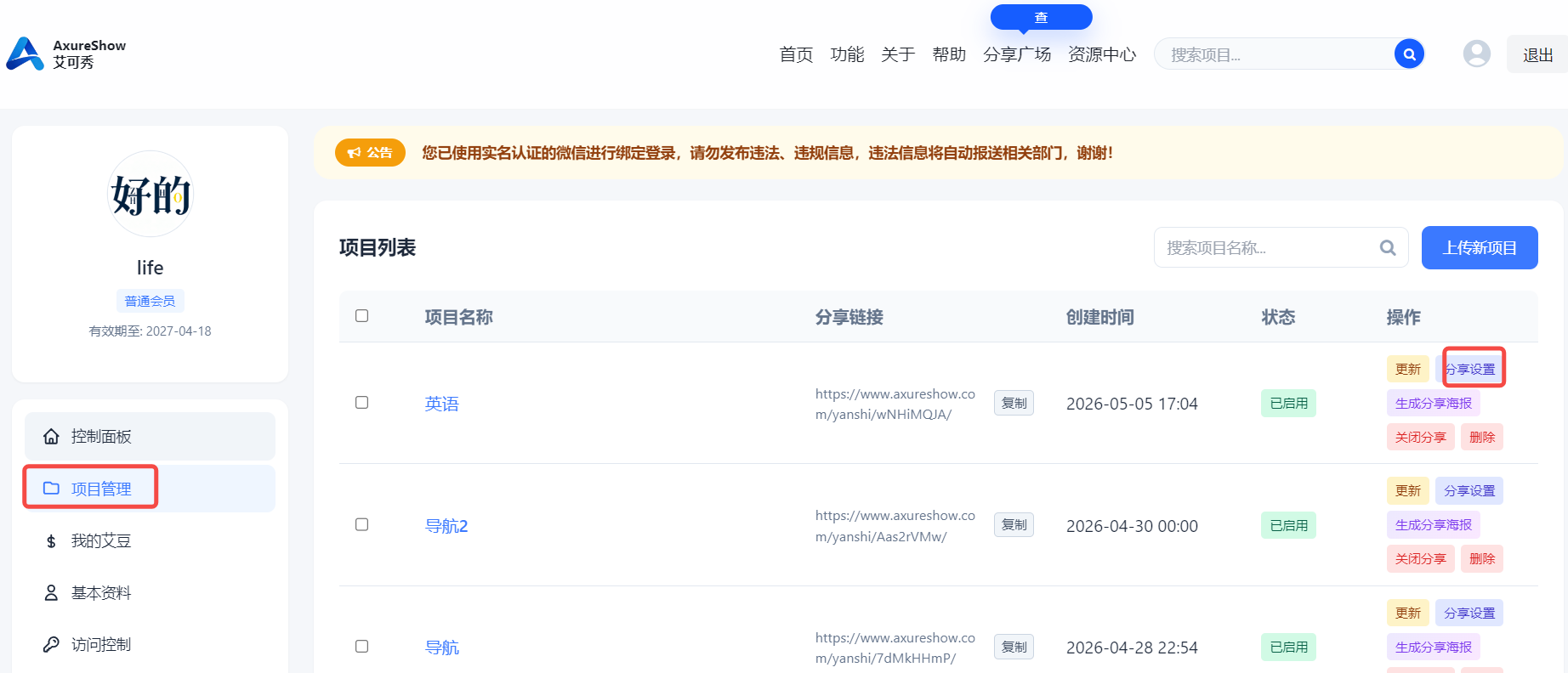The height and width of the screenshot is (673, 1568).
Task: Open 帮助 in the top navigation
Action: click(949, 54)
